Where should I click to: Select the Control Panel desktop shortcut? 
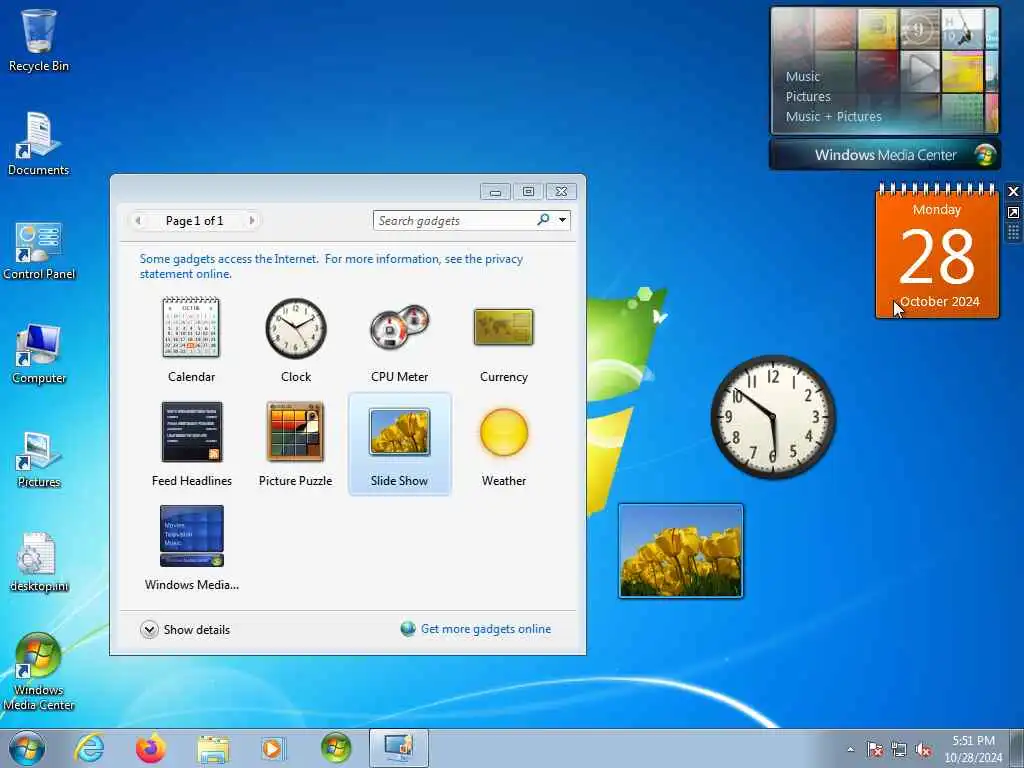[x=39, y=248]
